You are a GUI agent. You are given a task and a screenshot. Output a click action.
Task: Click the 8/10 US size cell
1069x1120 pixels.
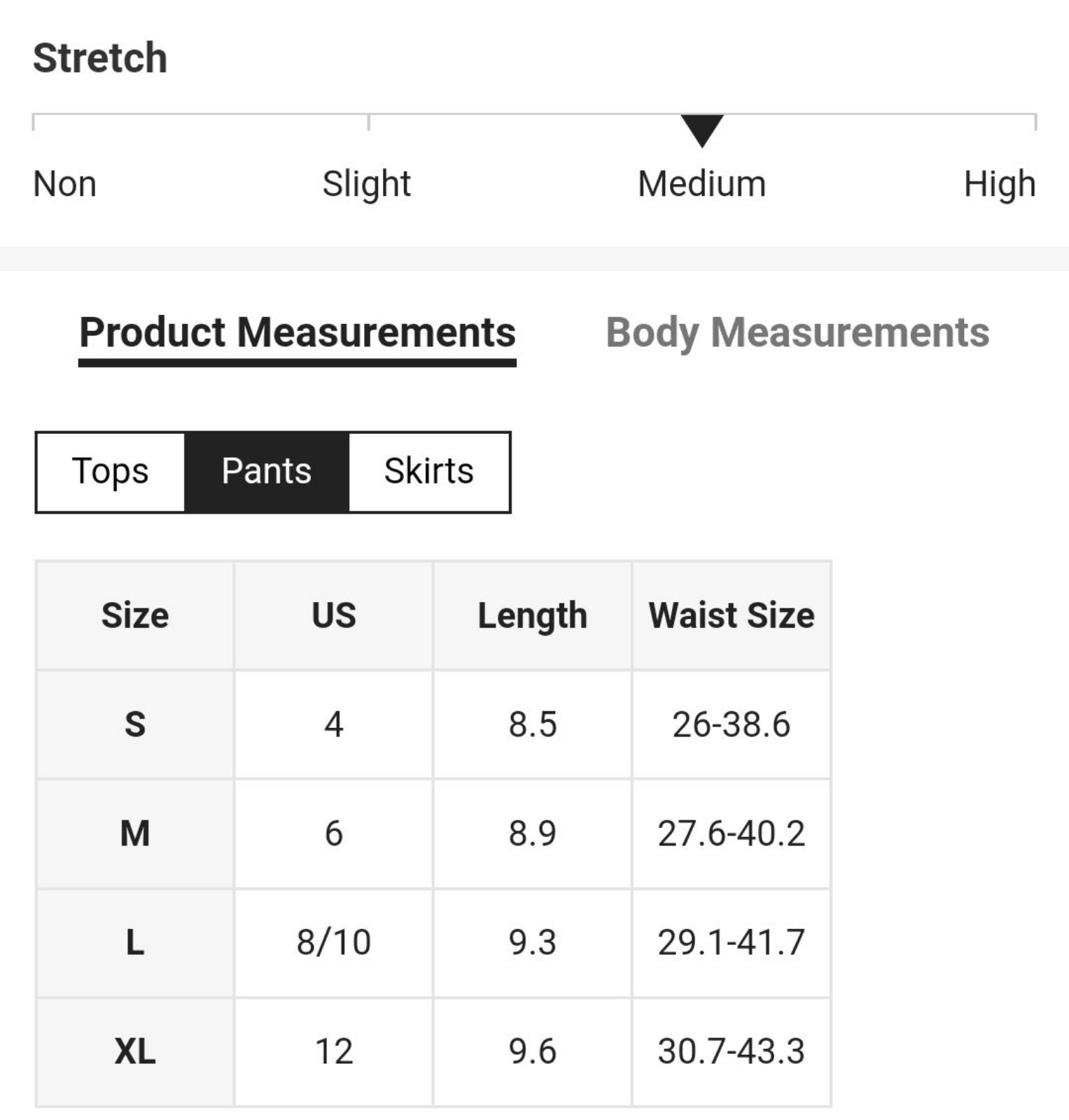(334, 943)
